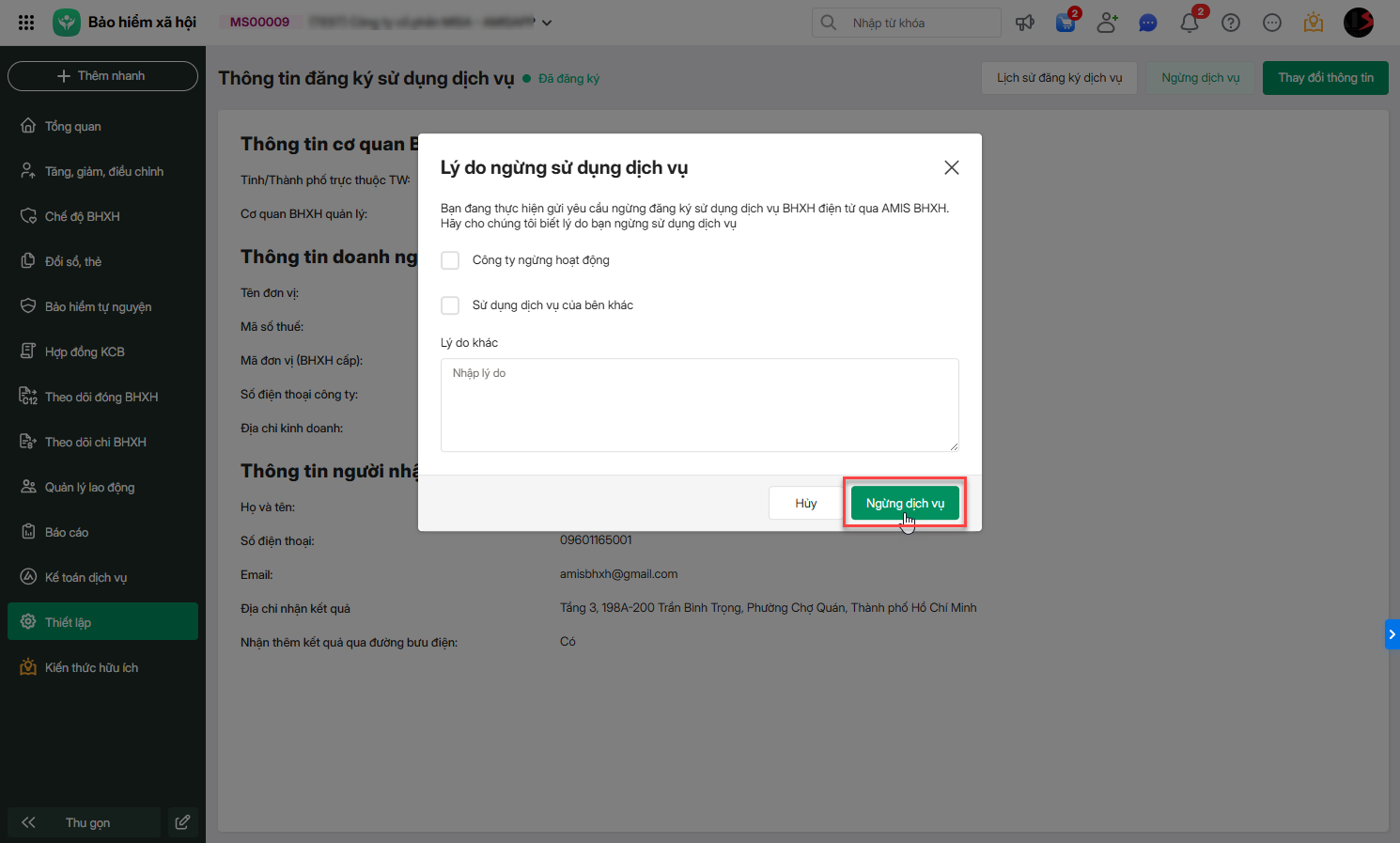Open Kiến thức hữu ích menu
This screenshot has width=1400, height=843.
pos(102,667)
